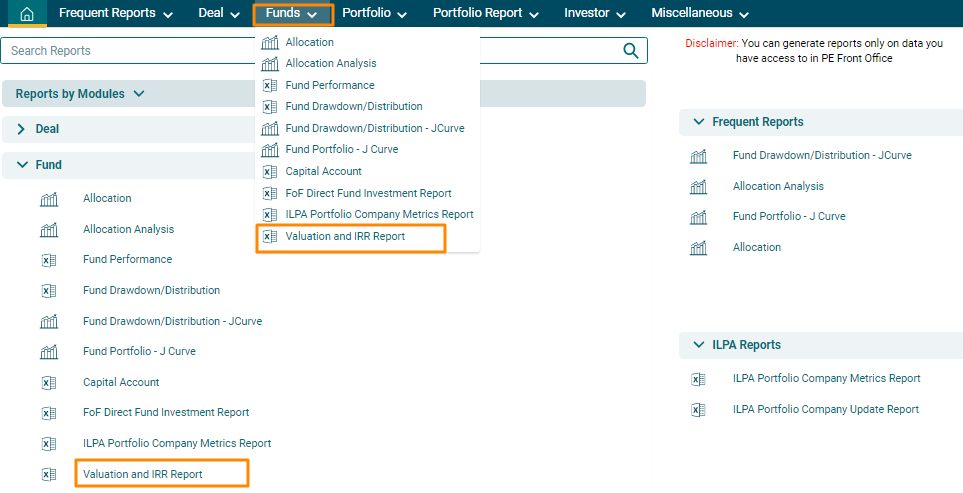Click the search magnifier icon
Viewport: 963px width, 493px height.
pyautogui.click(x=631, y=51)
